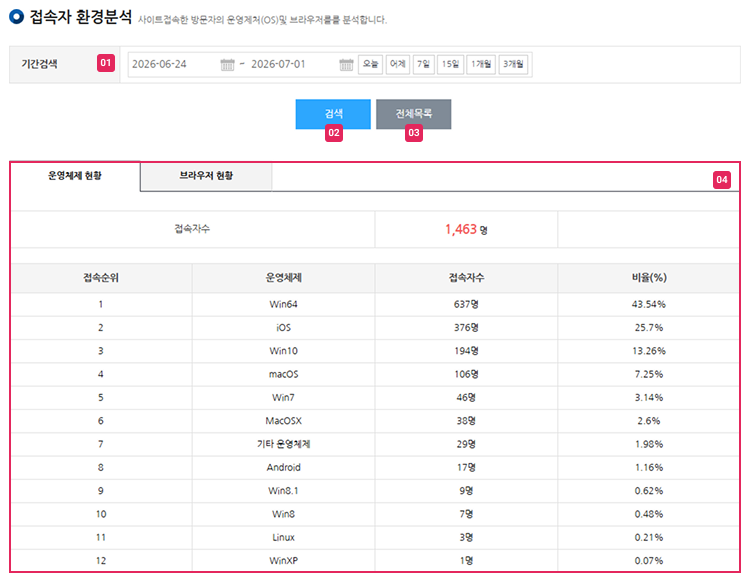
Task: Select the WinXP operating system cell
Action: coord(284,561)
